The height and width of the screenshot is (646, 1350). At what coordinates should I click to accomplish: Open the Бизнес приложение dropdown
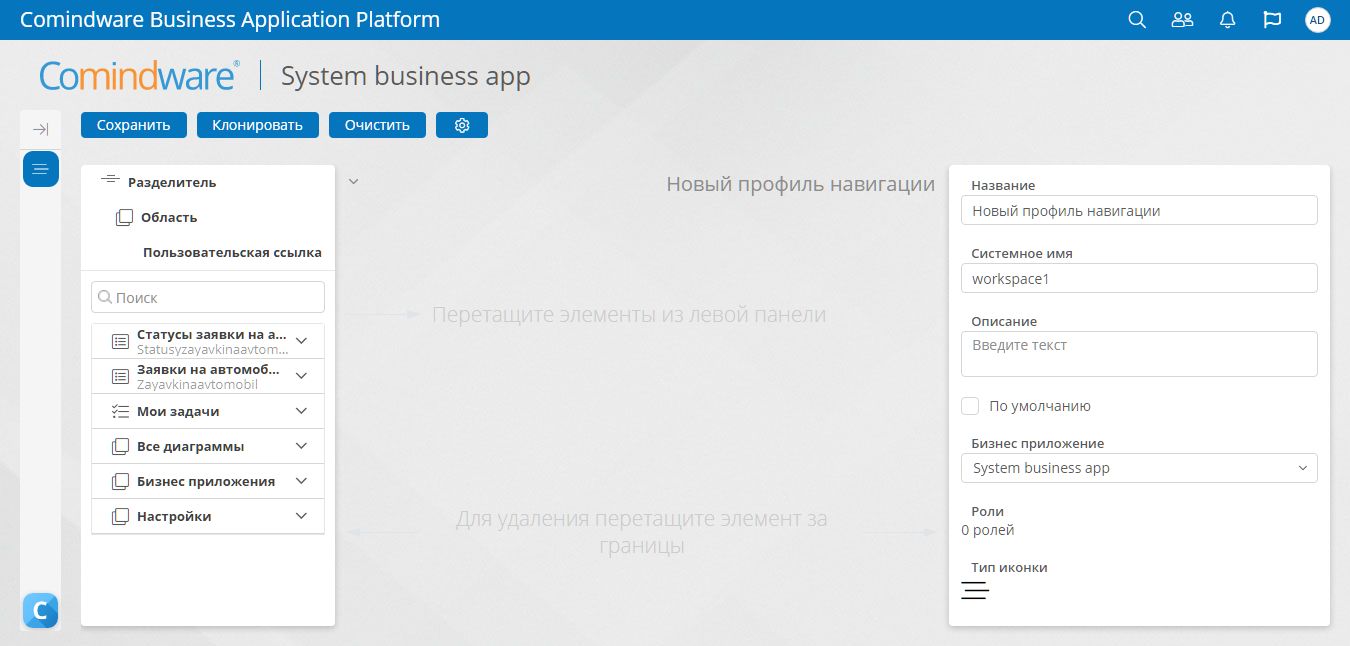(x=1139, y=468)
